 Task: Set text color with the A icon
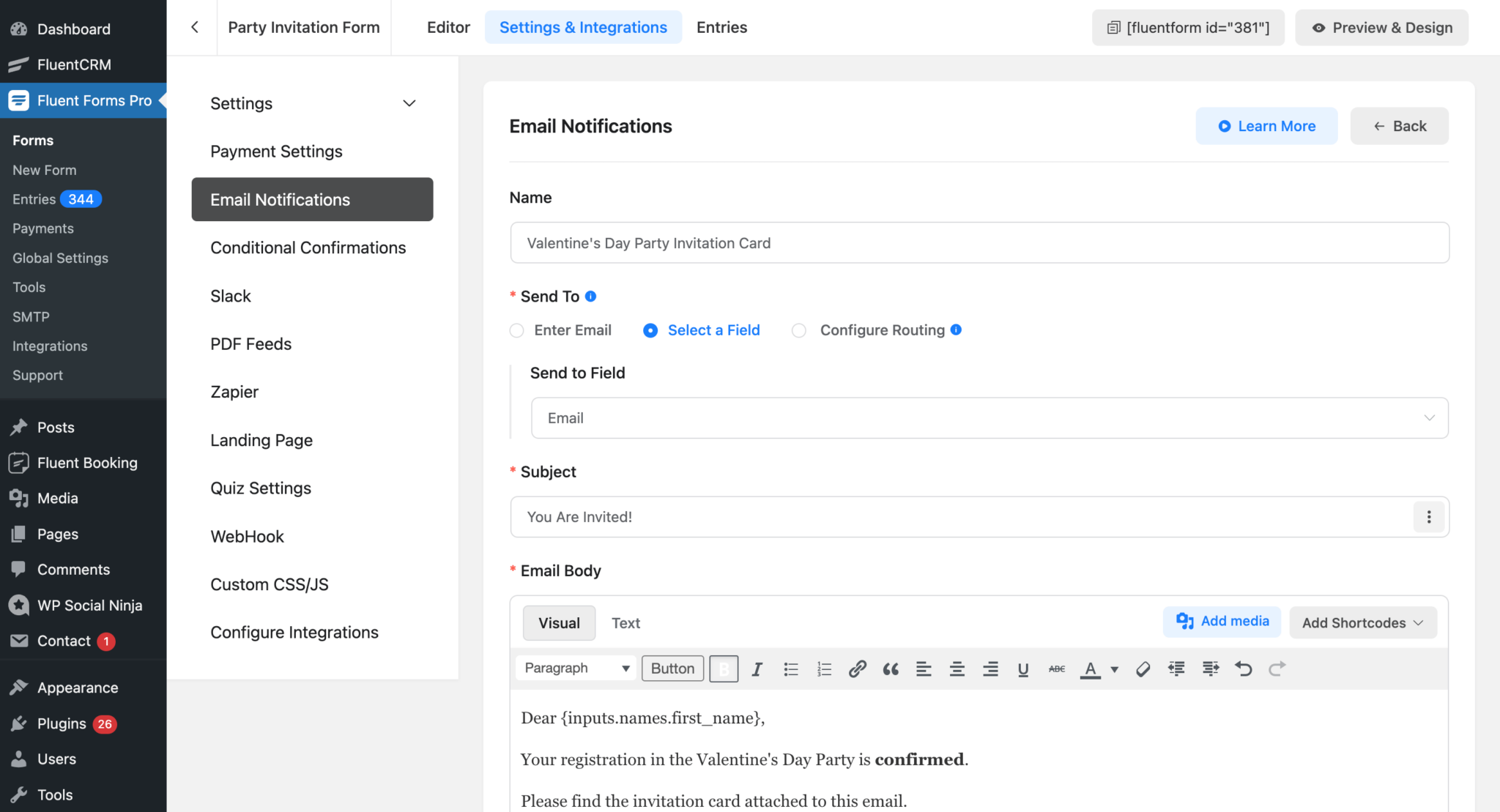[1091, 668]
